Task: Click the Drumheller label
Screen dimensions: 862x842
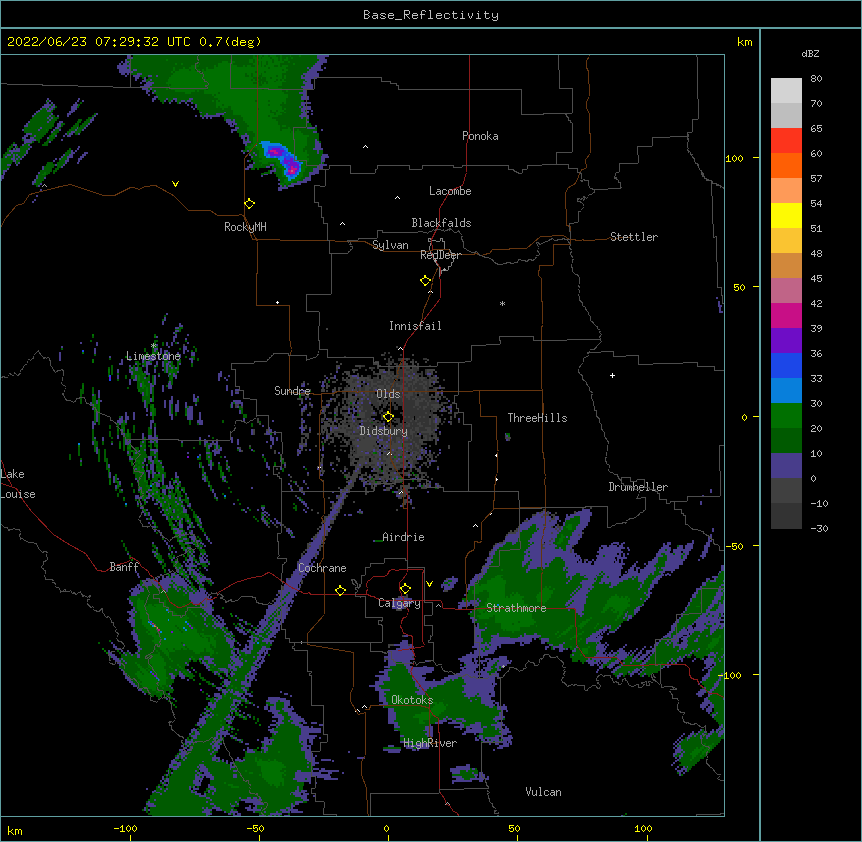Action: point(638,487)
